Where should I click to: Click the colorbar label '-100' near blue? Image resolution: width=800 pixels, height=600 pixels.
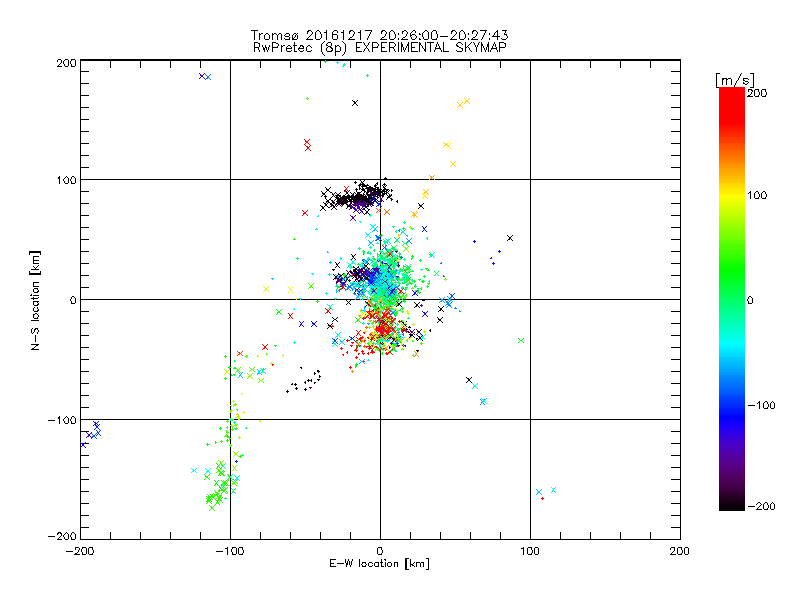761,405
